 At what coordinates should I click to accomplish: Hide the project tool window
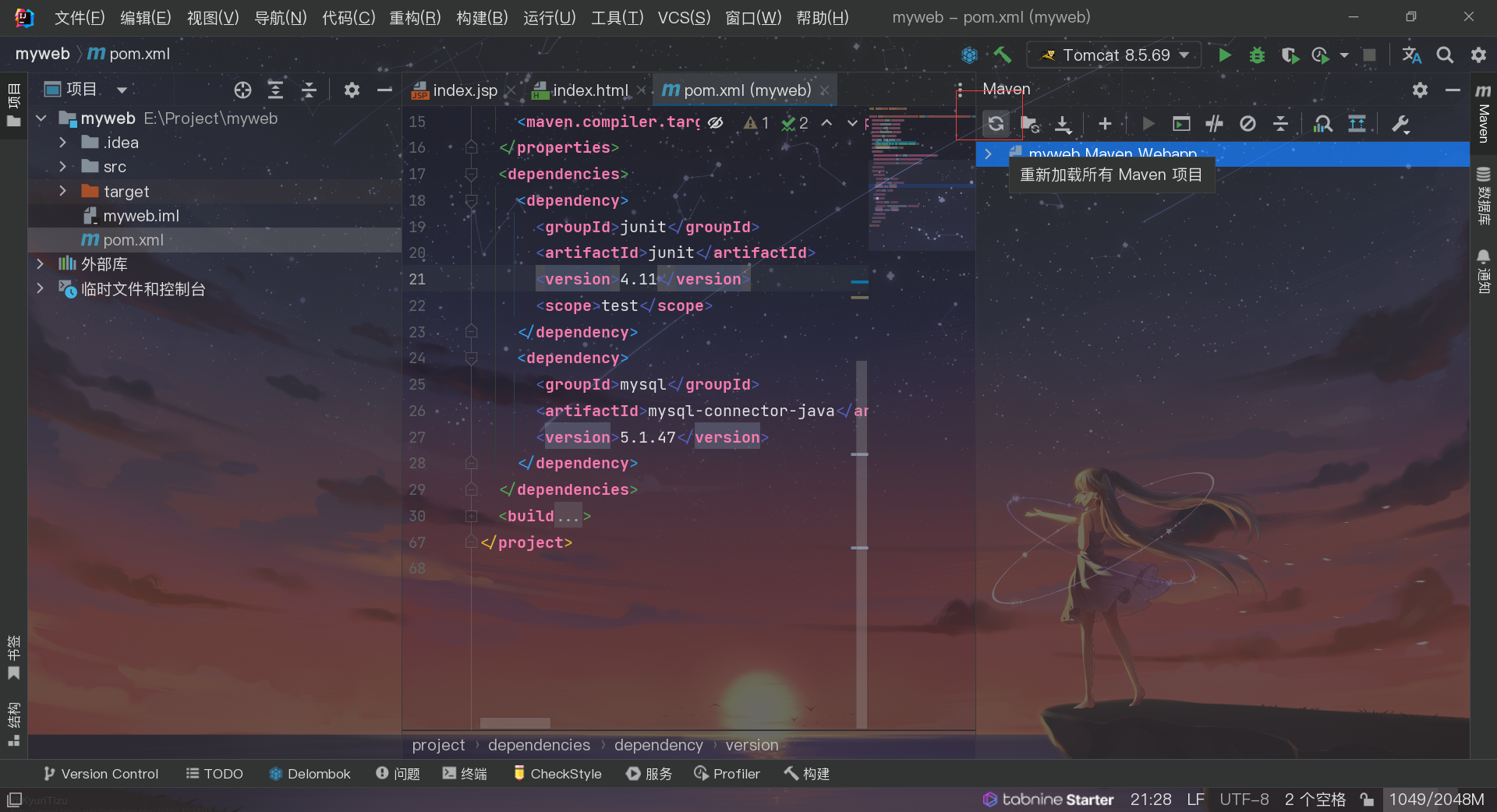tap(384, 90)
